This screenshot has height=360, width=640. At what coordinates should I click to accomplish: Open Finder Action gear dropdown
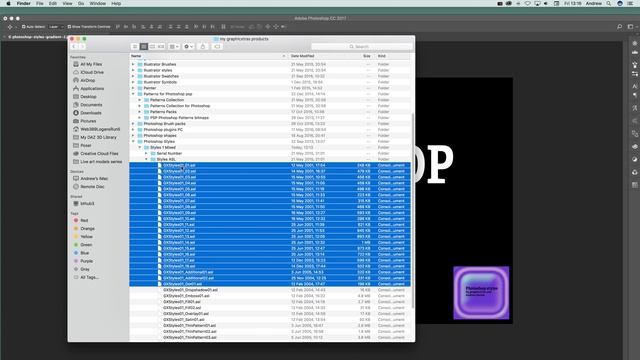click(188, 47)
